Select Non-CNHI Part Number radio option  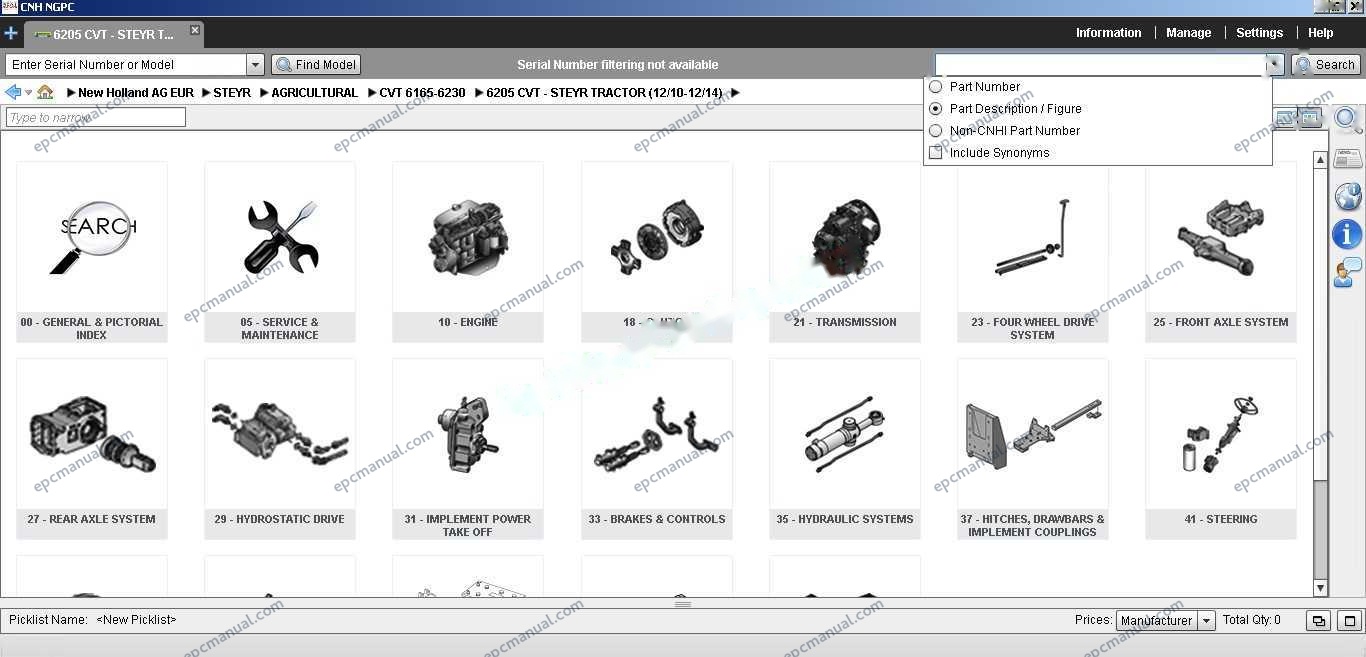[x=936, y=131]
